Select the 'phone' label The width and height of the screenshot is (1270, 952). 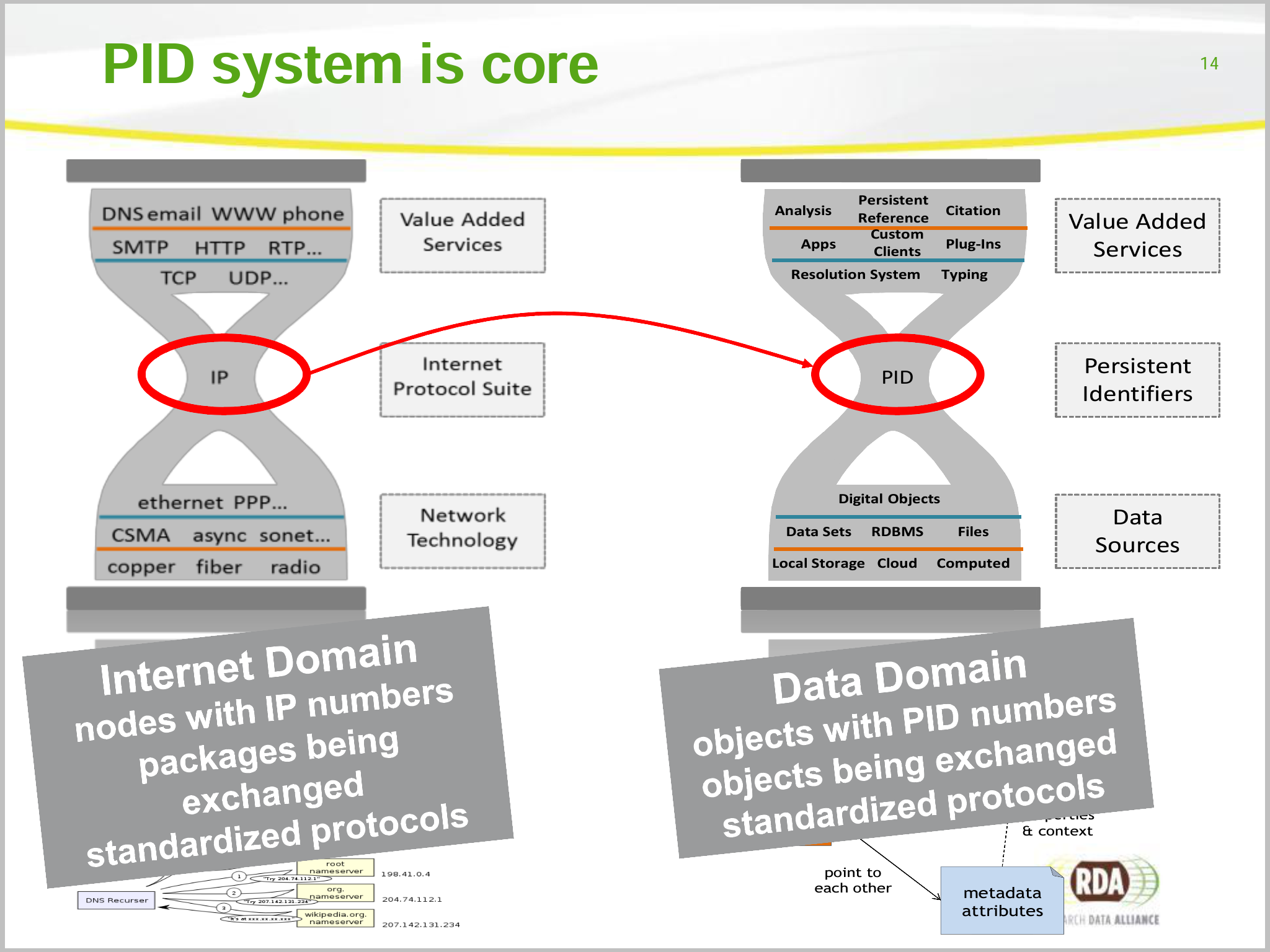pyautogui.click(x=313, y=214)
